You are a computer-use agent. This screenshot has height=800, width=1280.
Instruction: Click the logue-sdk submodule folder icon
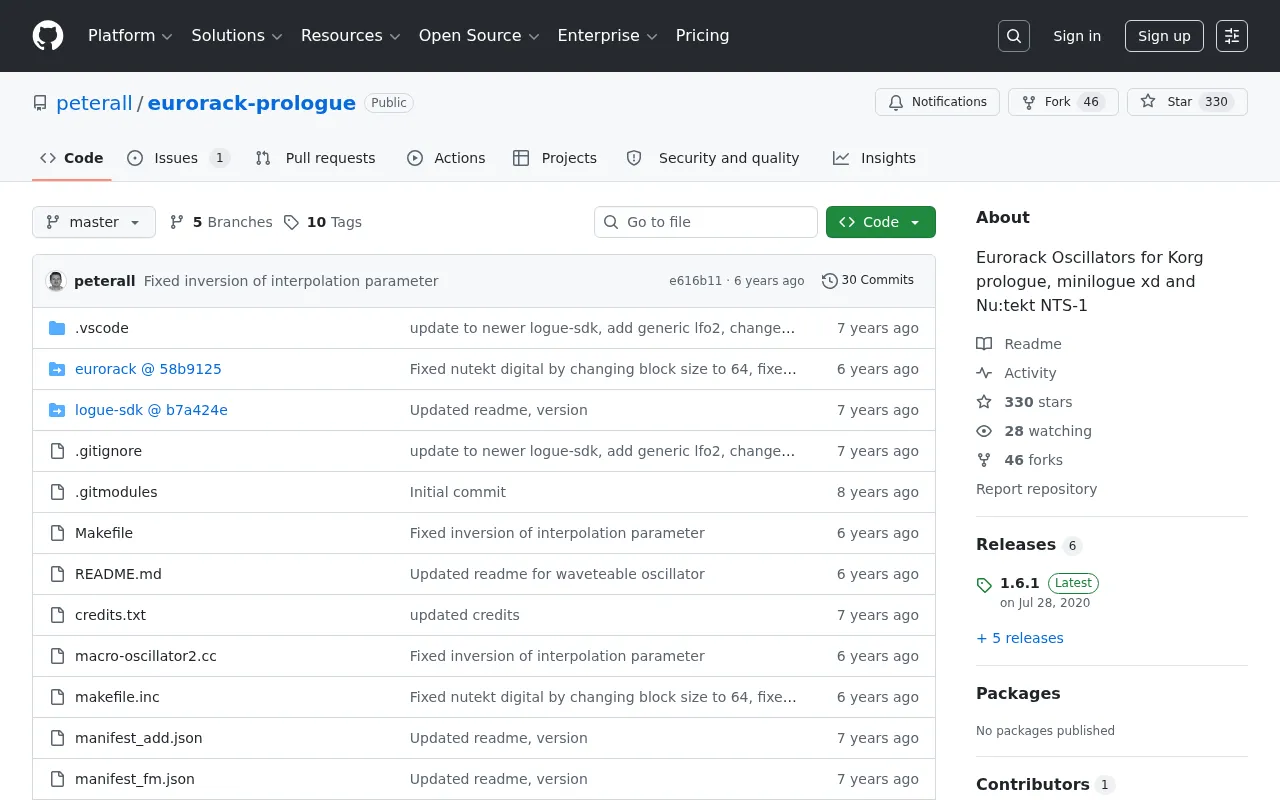coord(57,410)
